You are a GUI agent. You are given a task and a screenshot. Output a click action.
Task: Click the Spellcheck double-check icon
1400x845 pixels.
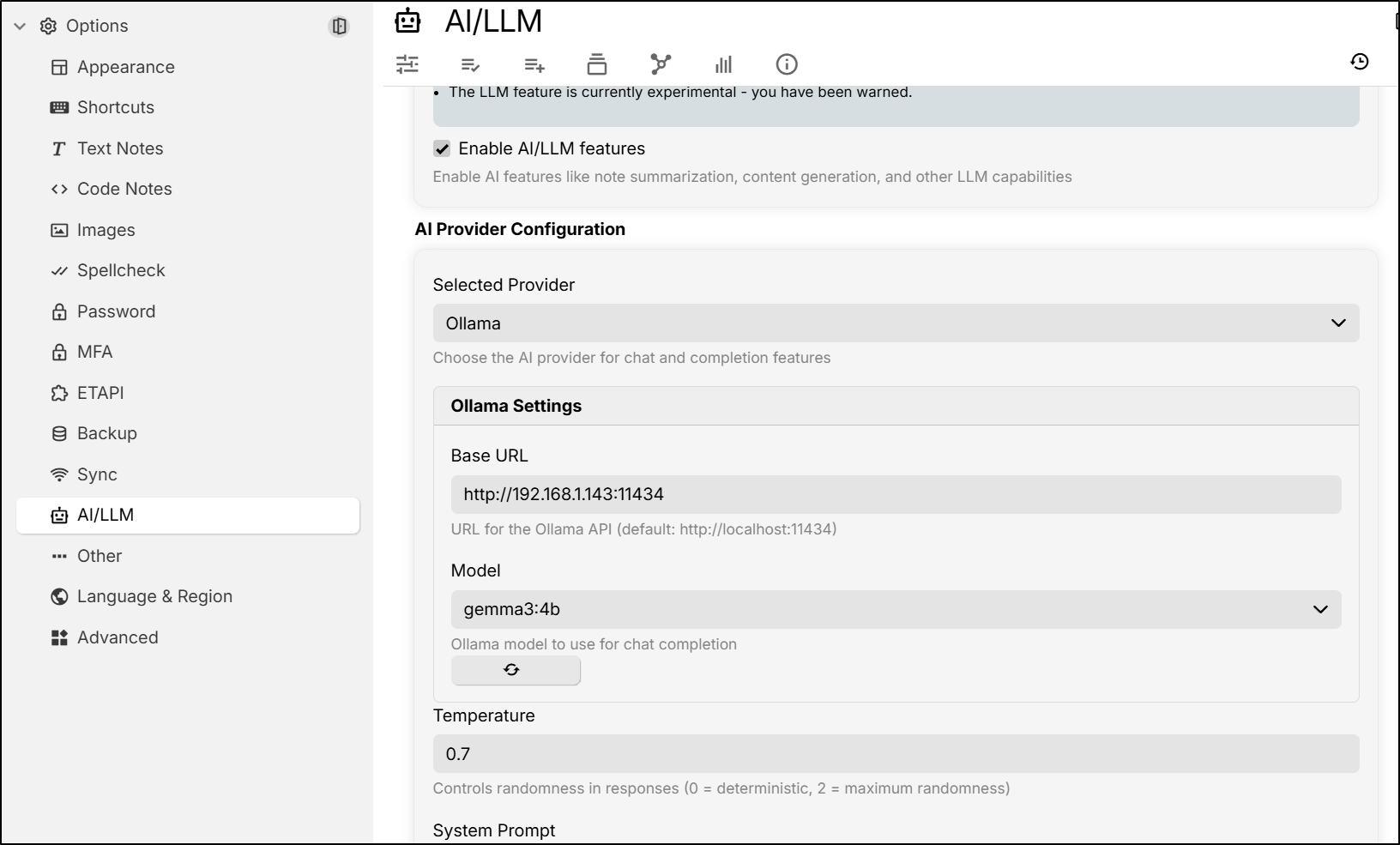[x=59, y=271]
